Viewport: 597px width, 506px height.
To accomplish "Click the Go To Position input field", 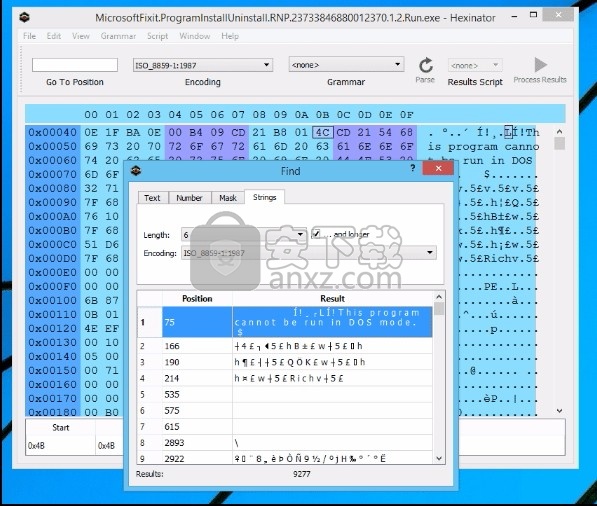I will point(75,65).
